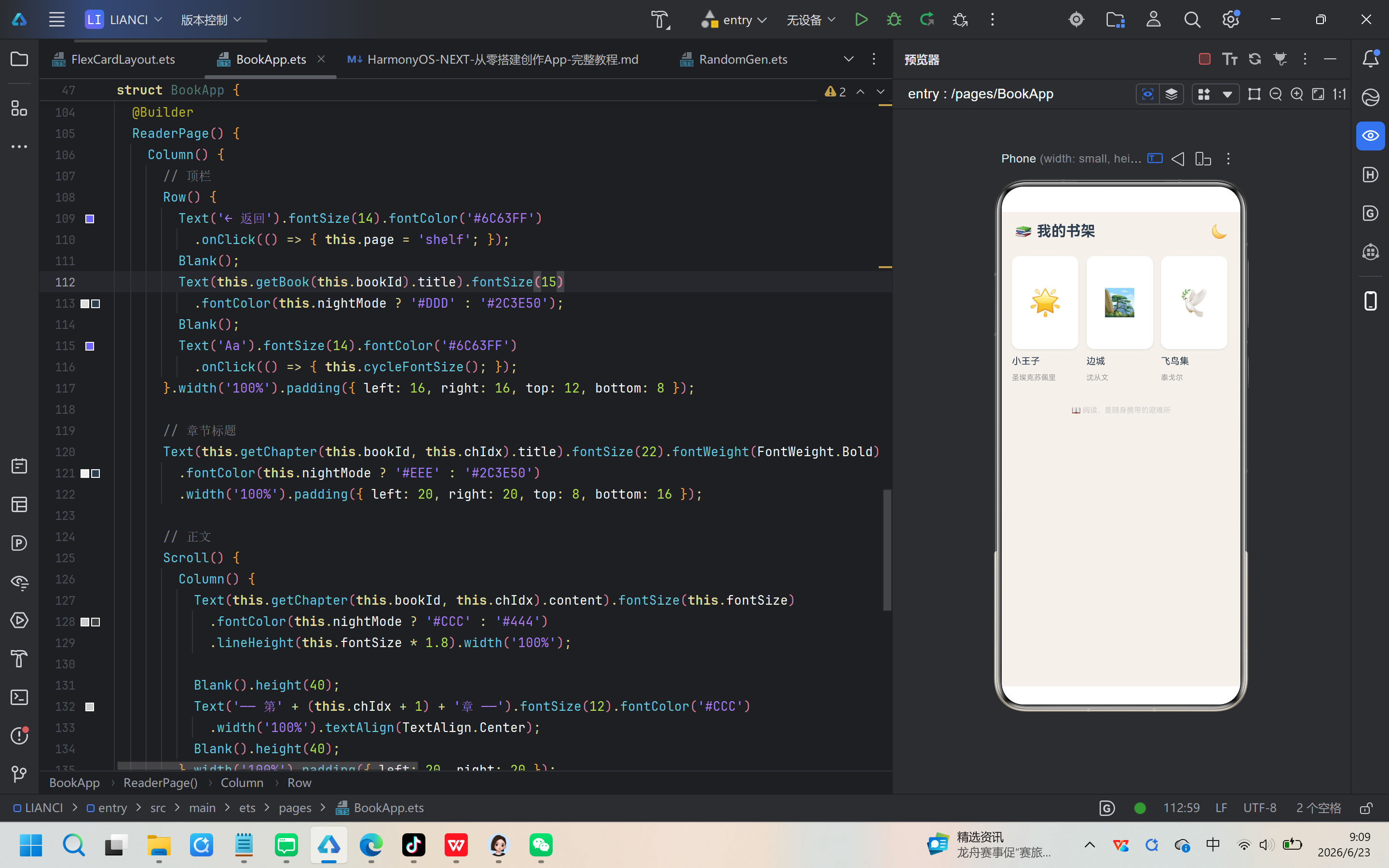Open the Git branches tool in sidebar
Screen dimensions: 1389x868
pyautogui.click(x=19, y=774)
